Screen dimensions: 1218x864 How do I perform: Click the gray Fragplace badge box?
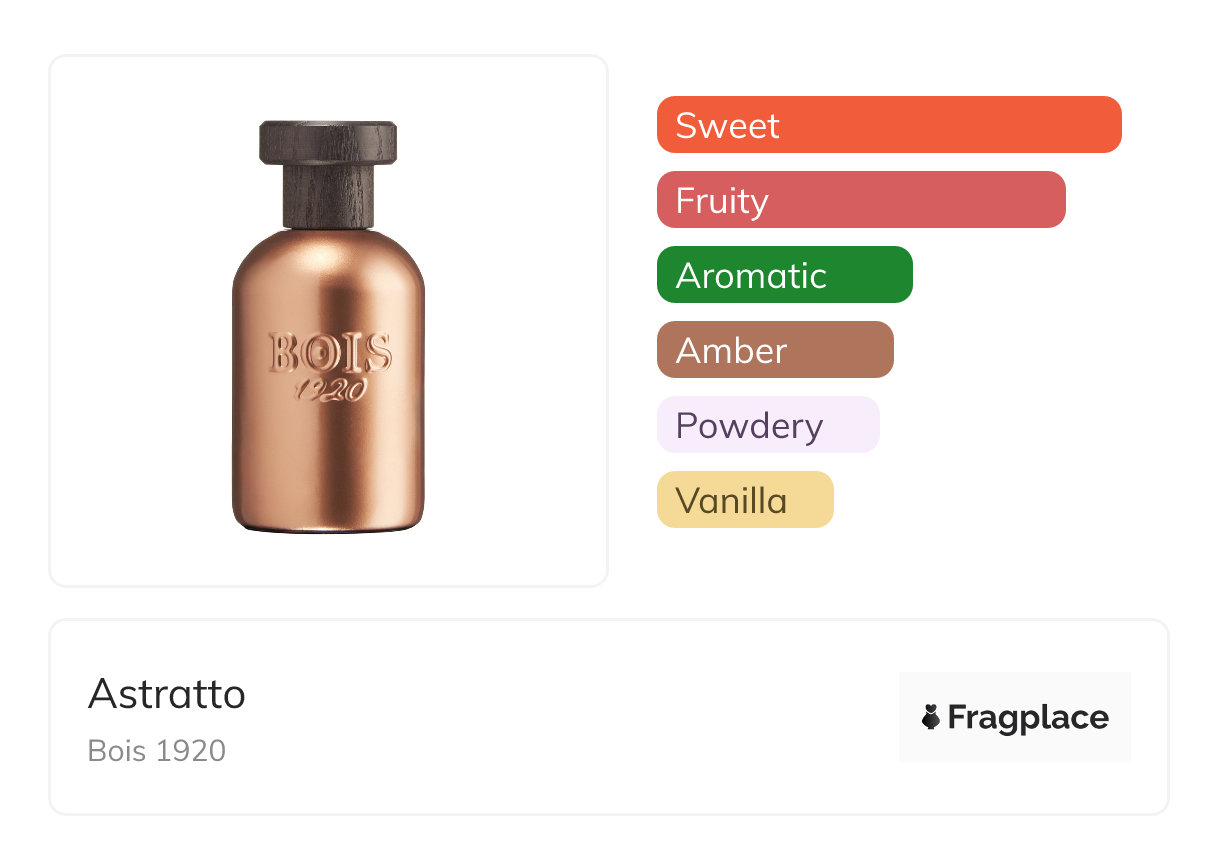point(1015,717)
